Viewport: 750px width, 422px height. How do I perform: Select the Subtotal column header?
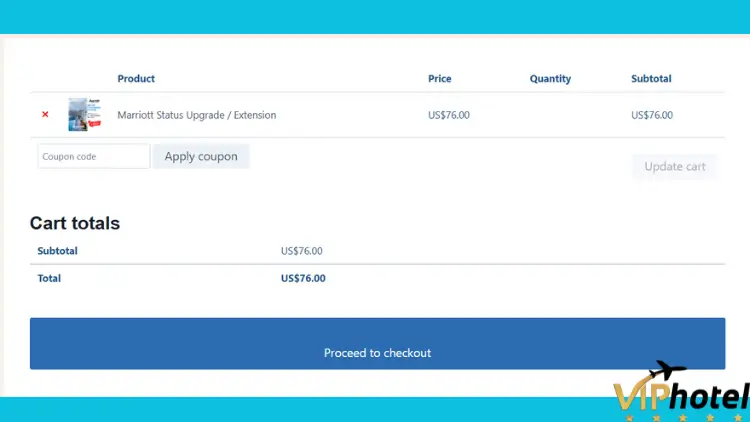coord(651,78)
